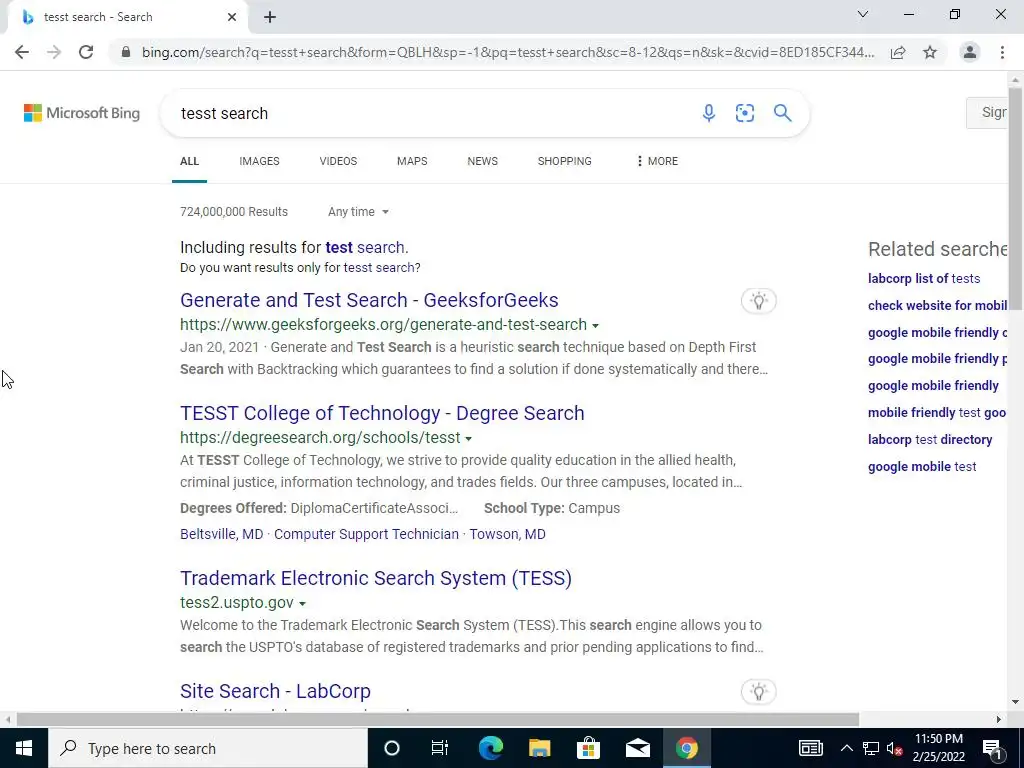The image size is (1024, 768).
Task: Open Chrome three-dot menu
Action: click(x=1002, y=52)
